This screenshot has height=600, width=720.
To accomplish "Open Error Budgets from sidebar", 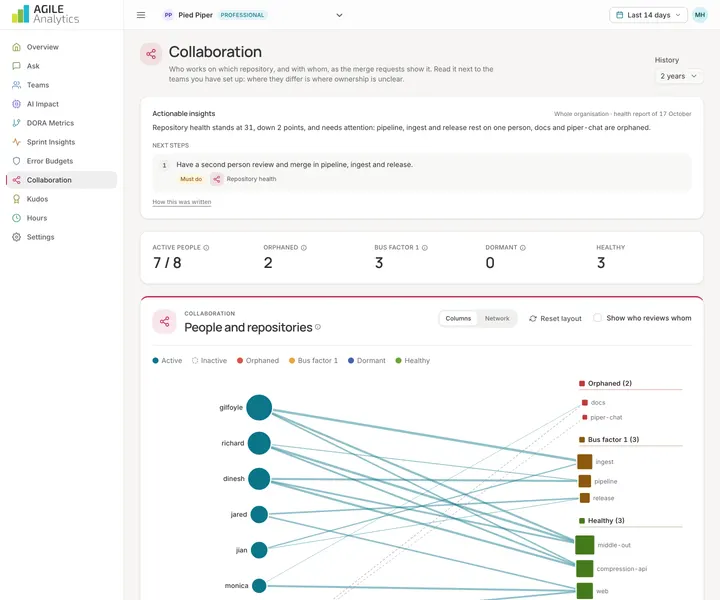I will 61,161.
